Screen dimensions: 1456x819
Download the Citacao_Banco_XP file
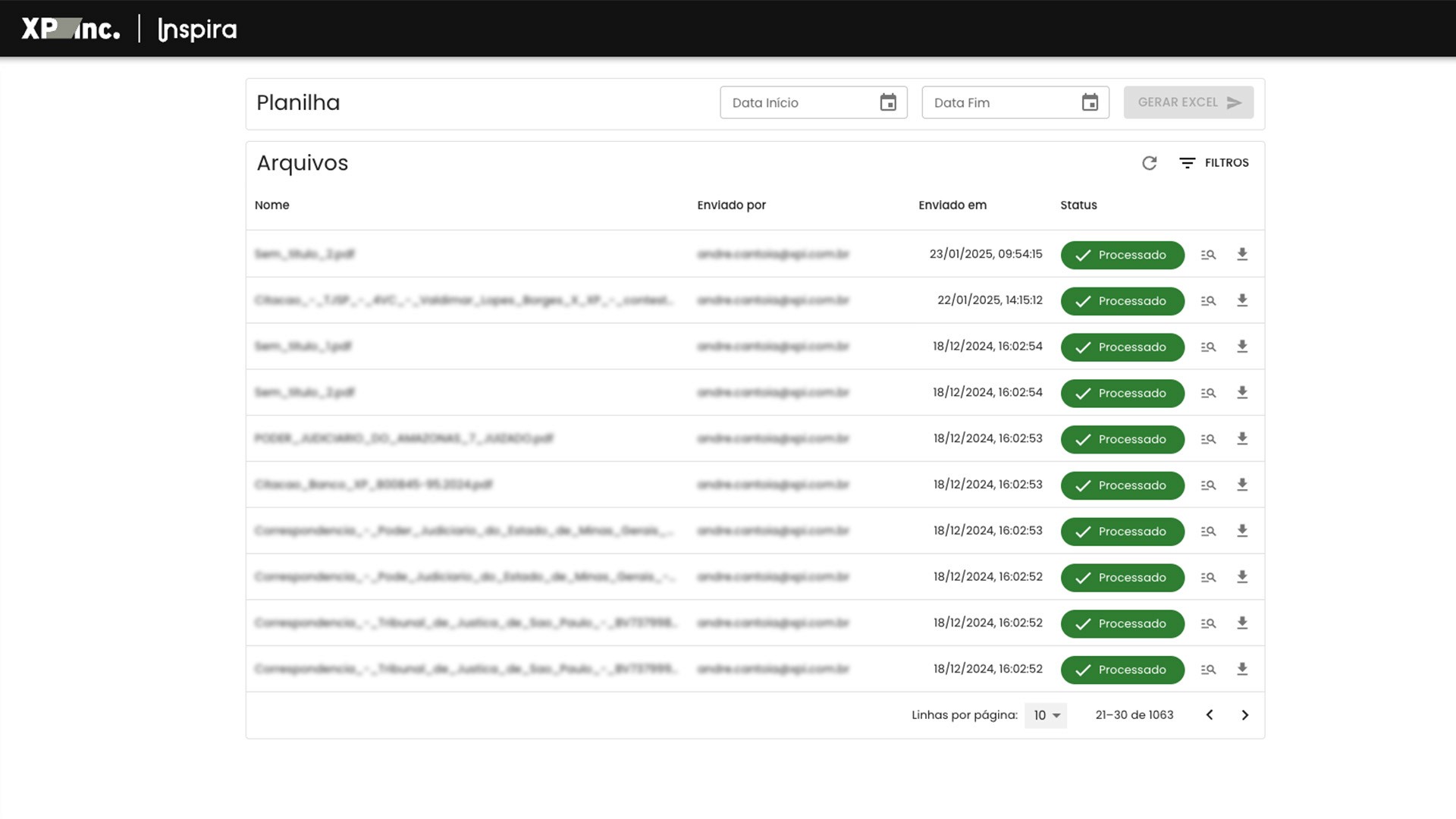click(x=1242, y=485)
